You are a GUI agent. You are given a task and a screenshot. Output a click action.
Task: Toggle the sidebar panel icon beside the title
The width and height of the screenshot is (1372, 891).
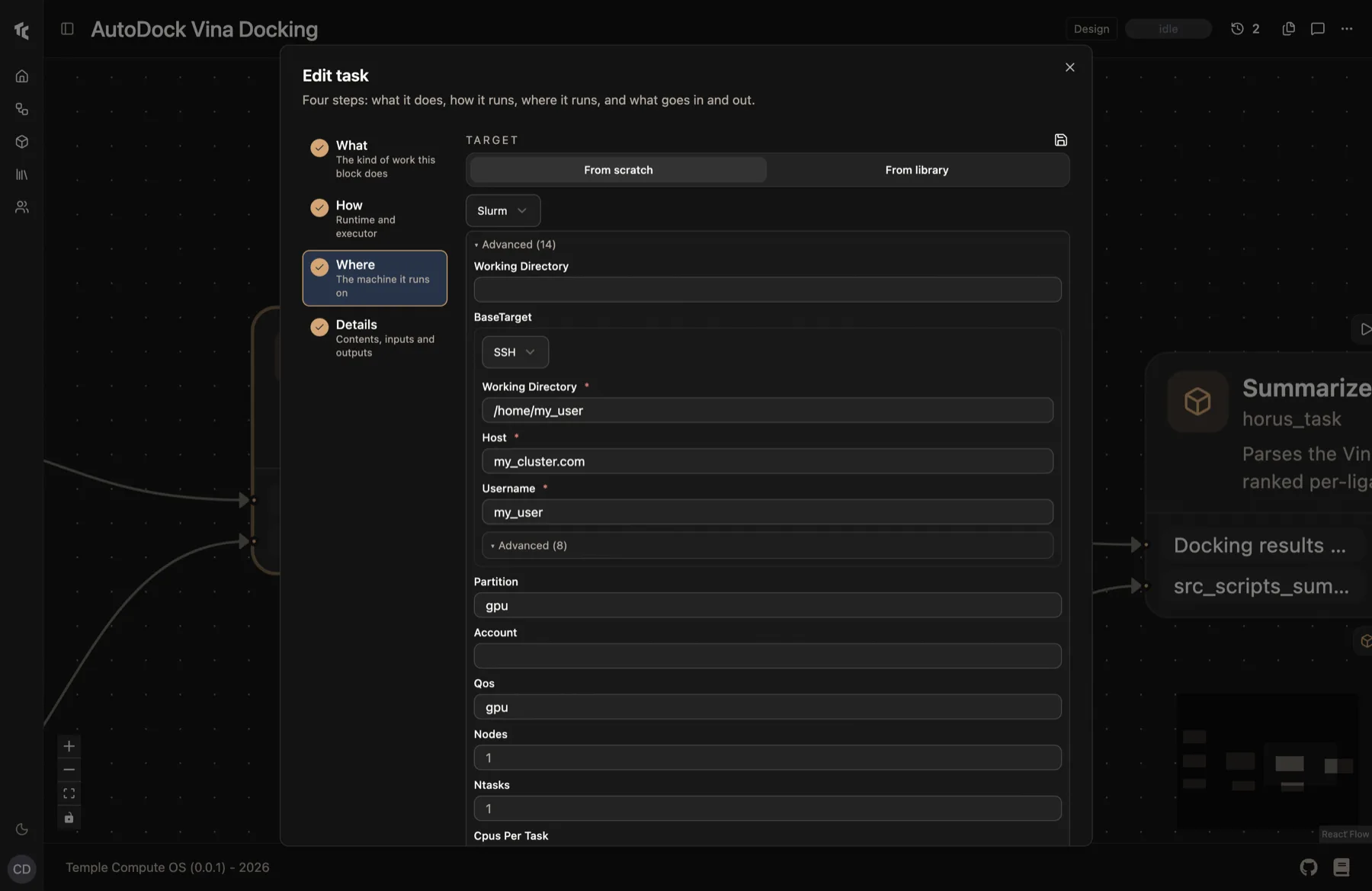click(x=67, y=28)
